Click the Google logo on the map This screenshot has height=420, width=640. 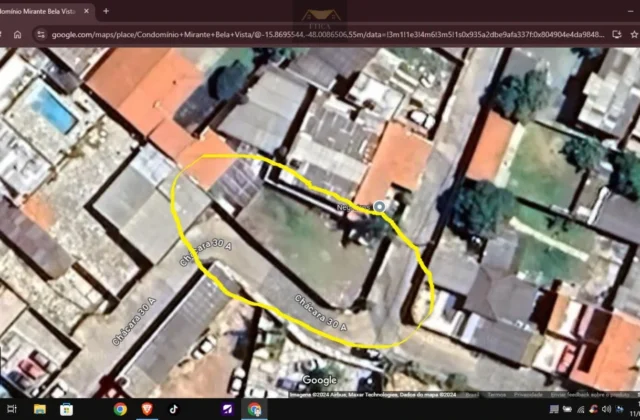click(x=320, y=380)
